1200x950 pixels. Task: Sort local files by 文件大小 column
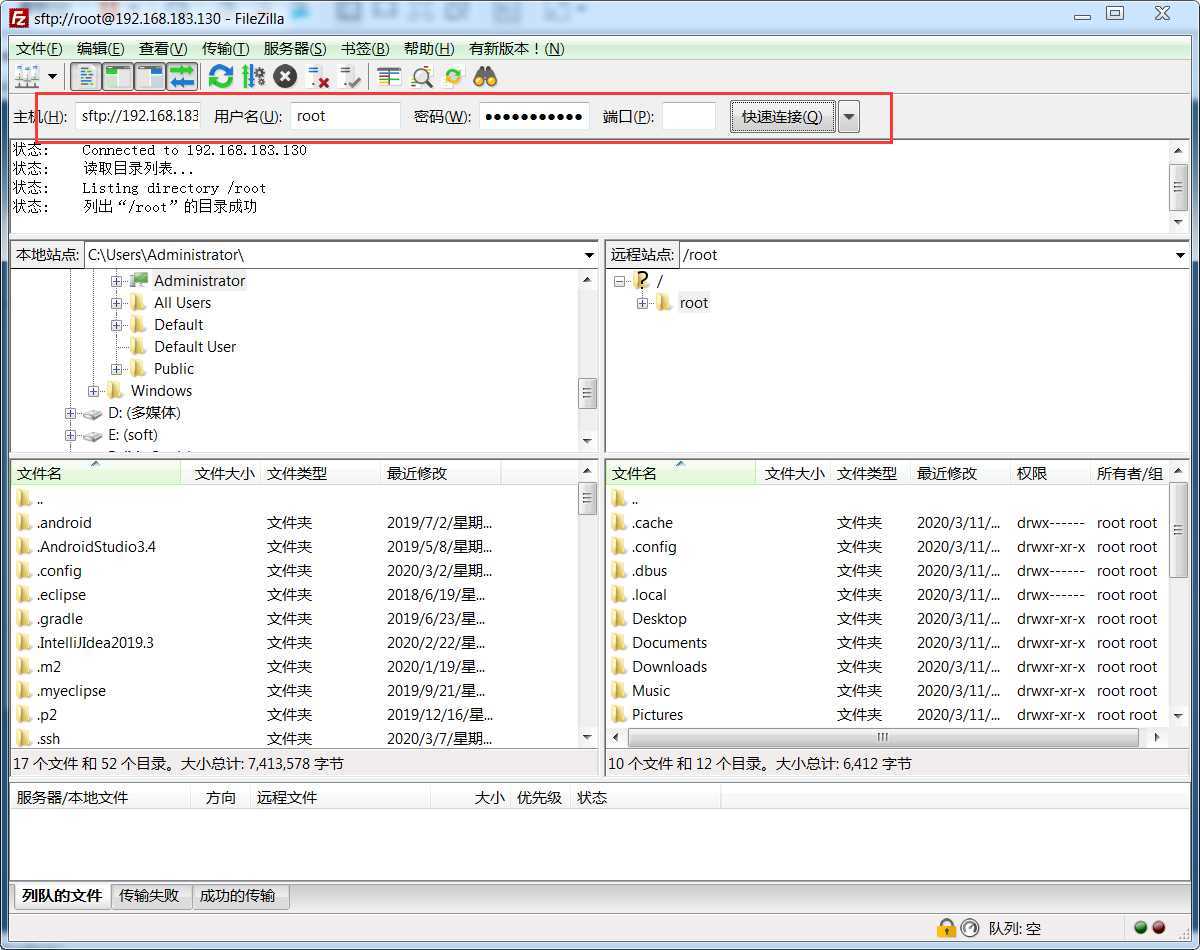222,474
